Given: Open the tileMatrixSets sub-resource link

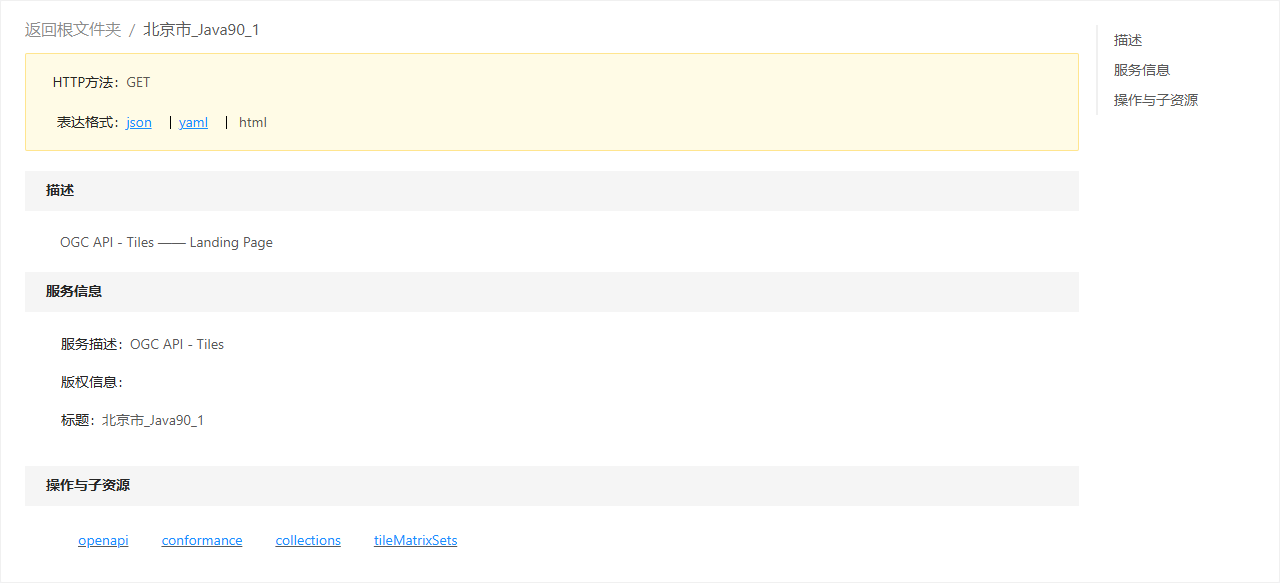Looking at the screenshot, I should (x=415, y=541).
